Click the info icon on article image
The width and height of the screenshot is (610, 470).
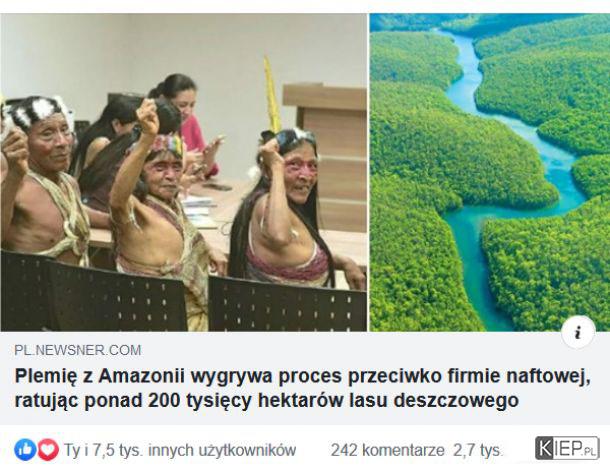click(x=578, y=332)
